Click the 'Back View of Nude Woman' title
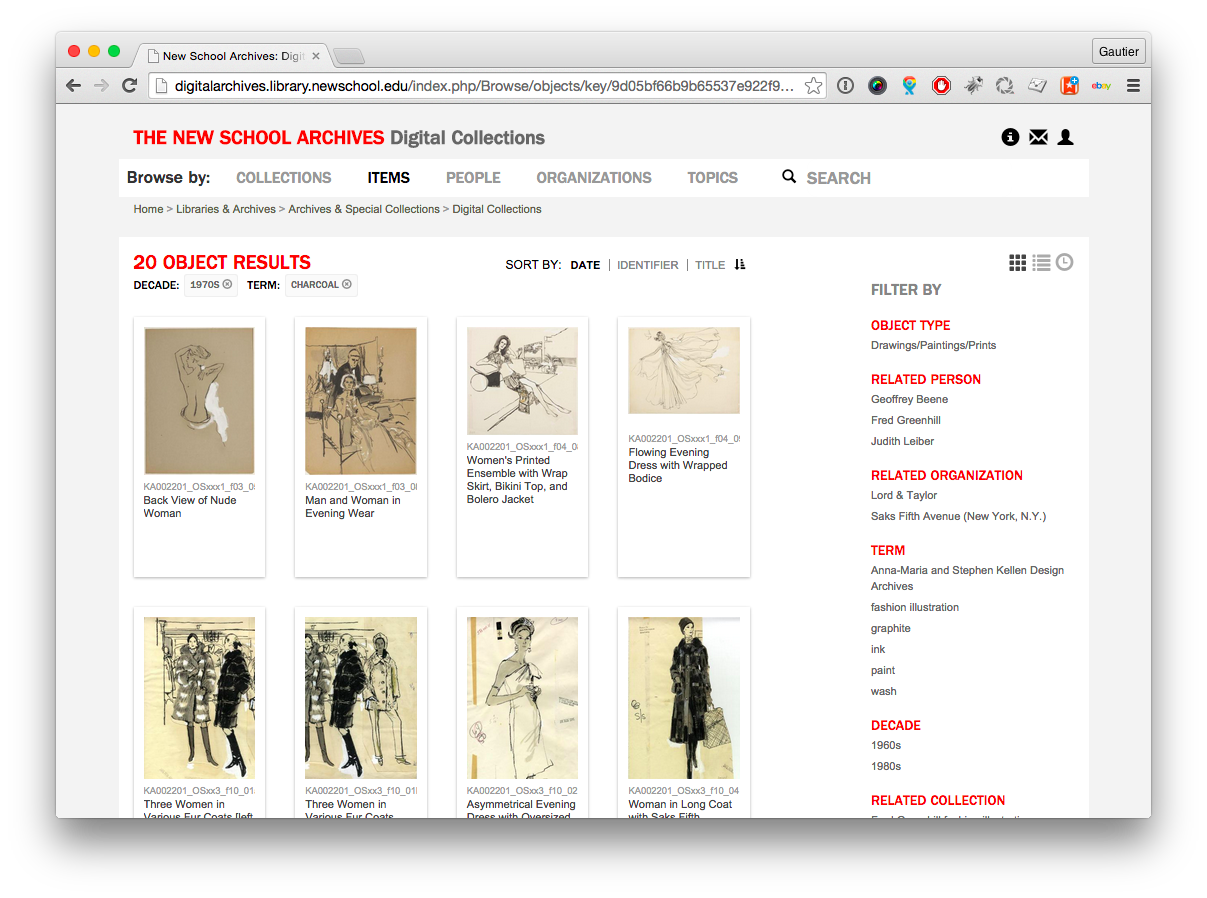Image resolution: width=1207 pixels, height=898 pixels. (190, 507)
